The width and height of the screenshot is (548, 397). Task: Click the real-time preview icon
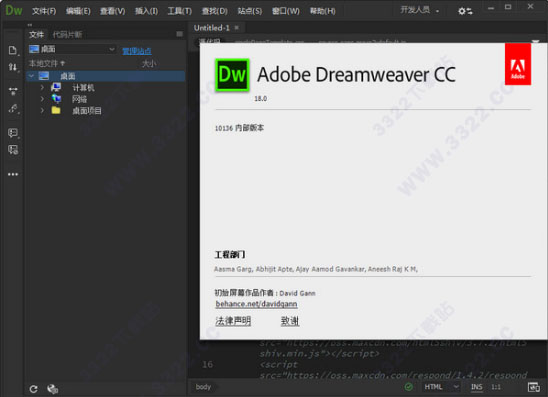[533, 387]
